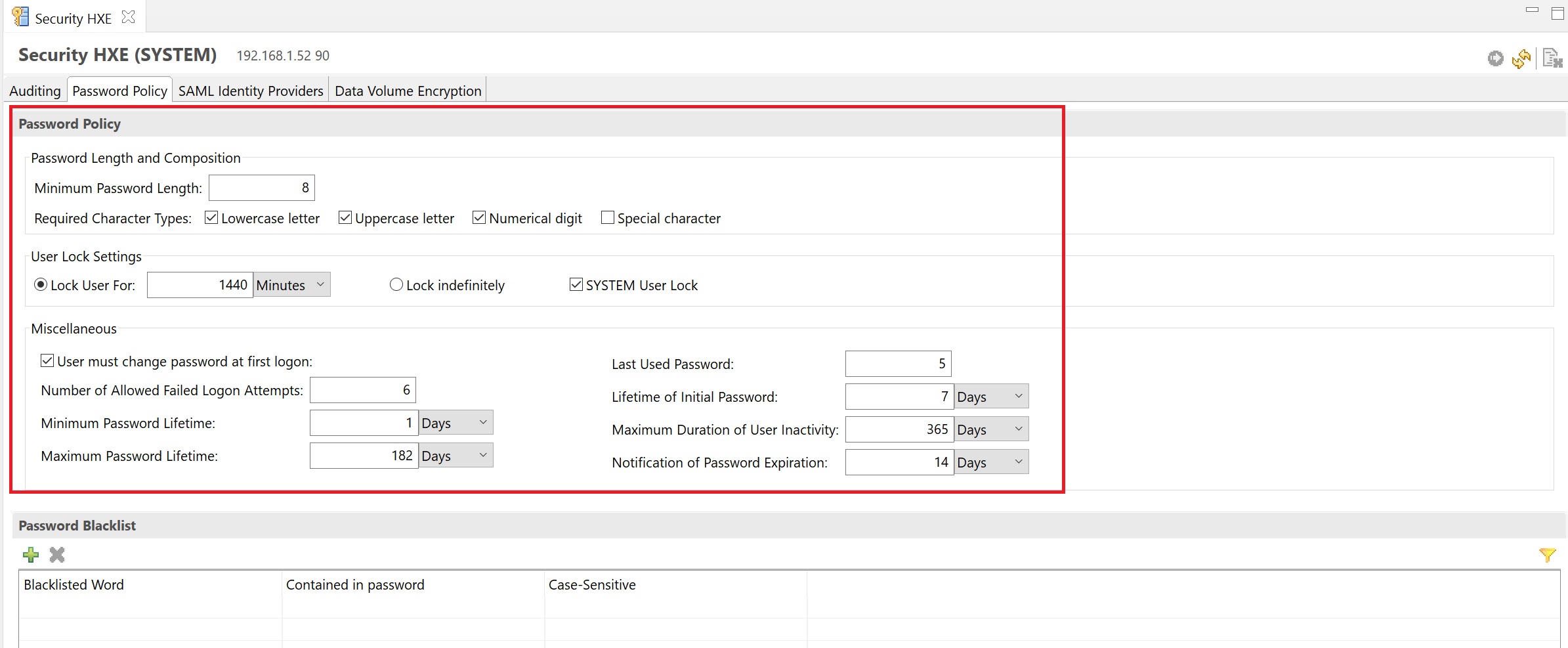Switch to the Auditing tab
Image resolution: width=1568 pixels, height=648 pixels.
tap(35, 91)
